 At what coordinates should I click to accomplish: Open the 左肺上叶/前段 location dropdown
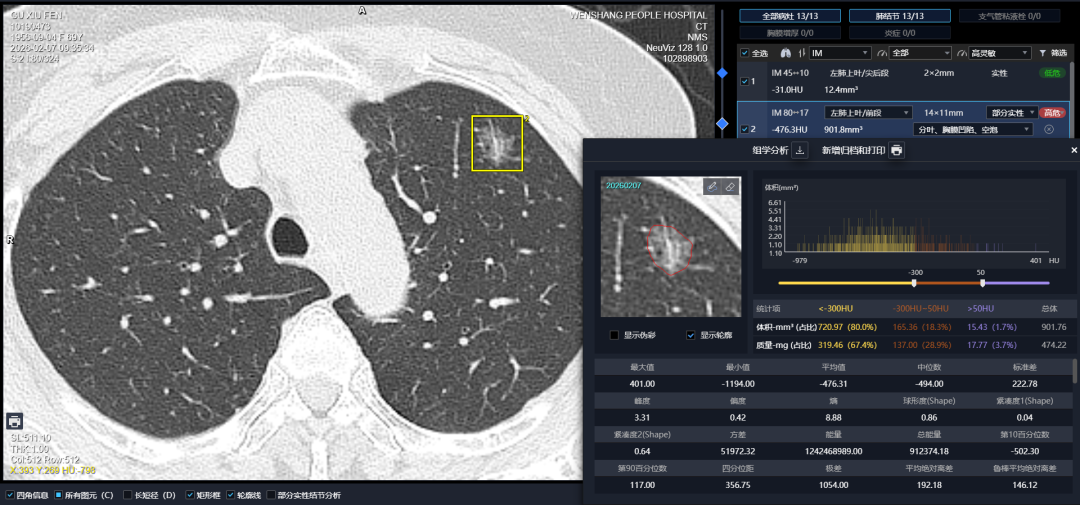click(x=867, y=113)
